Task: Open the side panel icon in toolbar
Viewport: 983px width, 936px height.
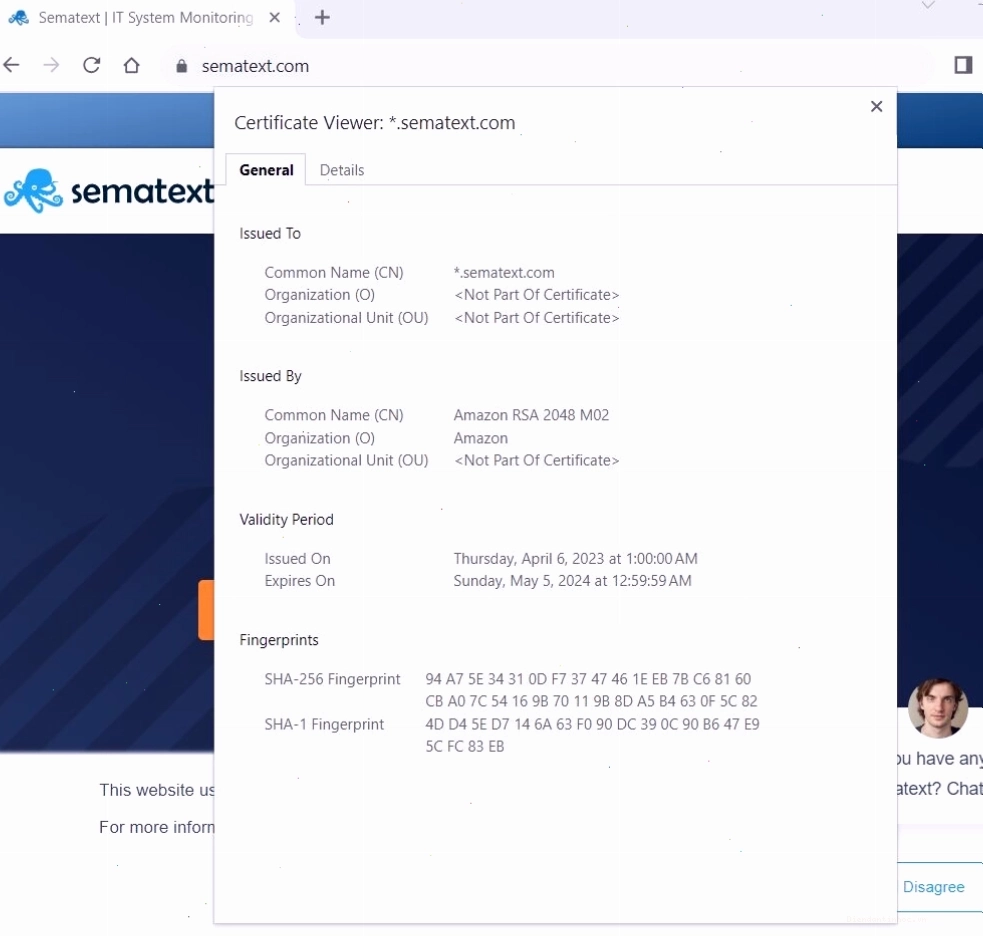Action: click(963, 65)
